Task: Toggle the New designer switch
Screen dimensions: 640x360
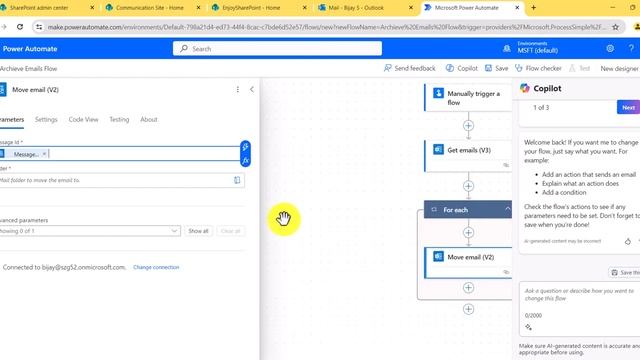Action: pyautogui.click(x=619, y=68)
